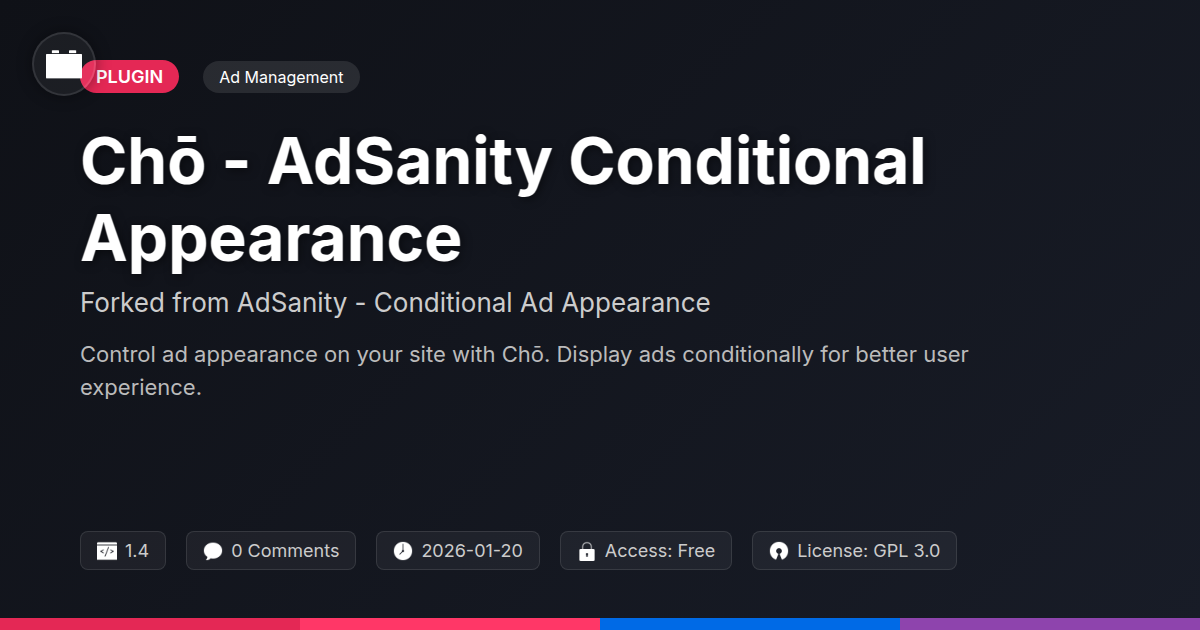
Task: Click the clock date icon
Action: point(402,551)
